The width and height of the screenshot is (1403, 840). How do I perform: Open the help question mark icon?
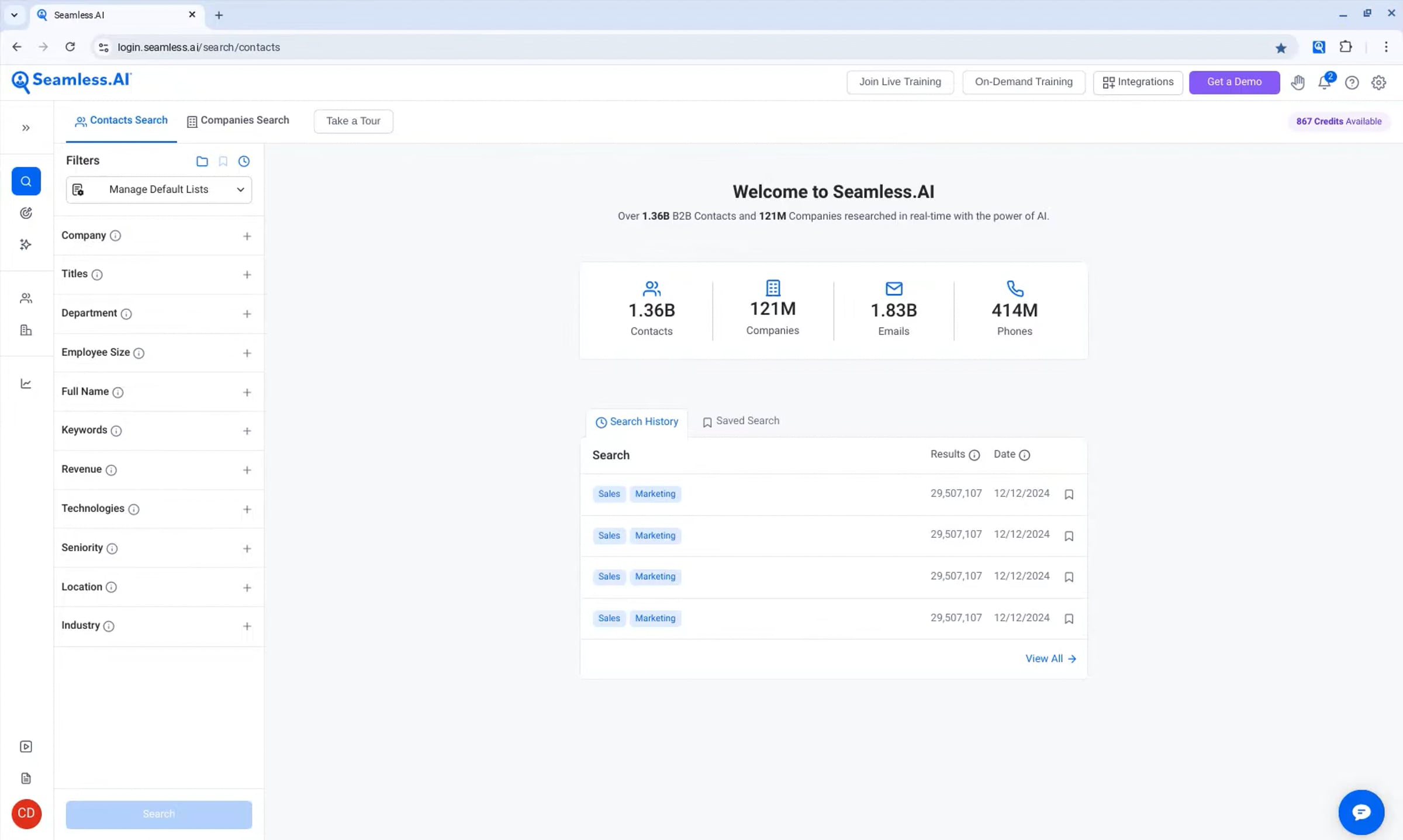1352,82
